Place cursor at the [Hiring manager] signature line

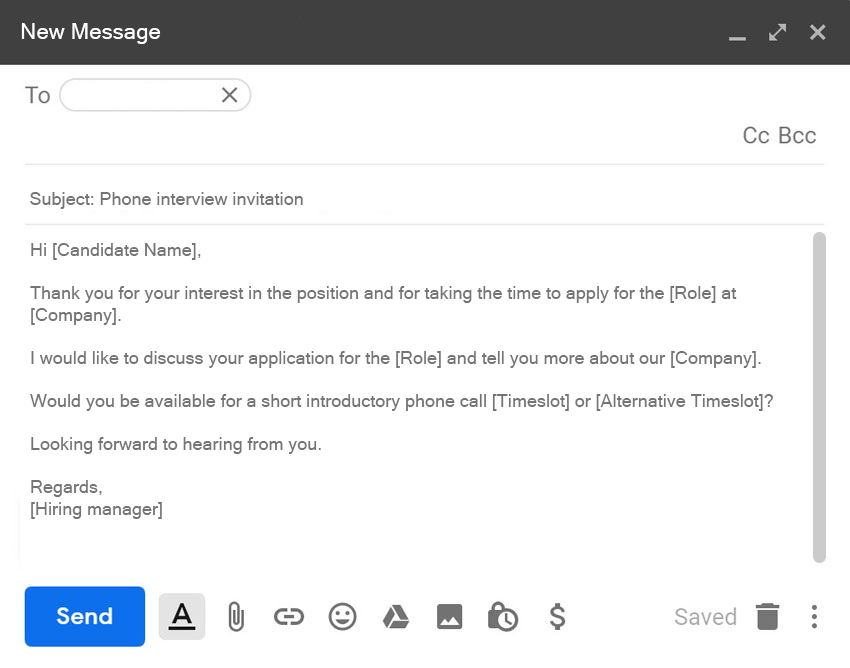click(x=97, y=510)
